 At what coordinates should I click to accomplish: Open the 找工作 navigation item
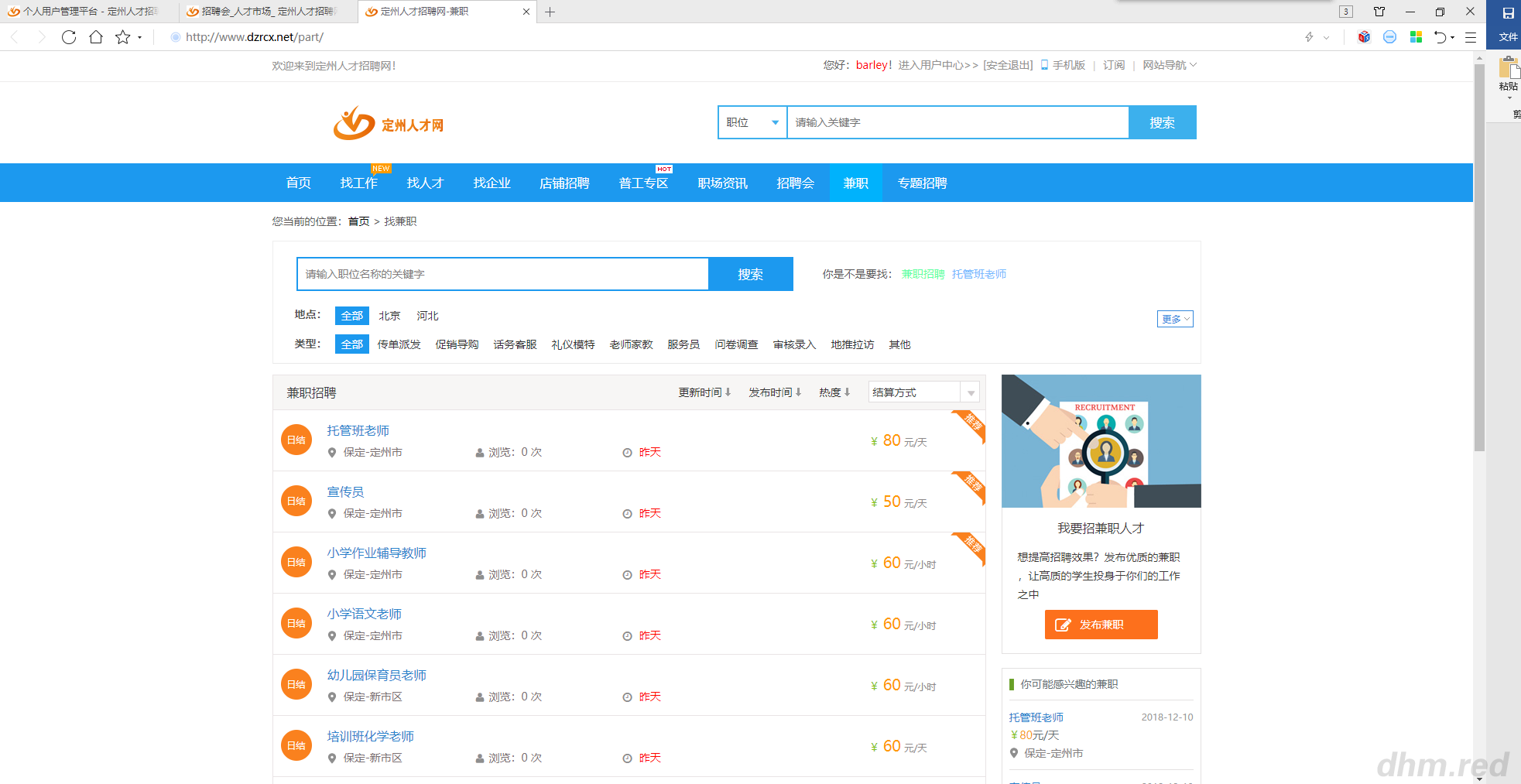[x=359, y=183]
